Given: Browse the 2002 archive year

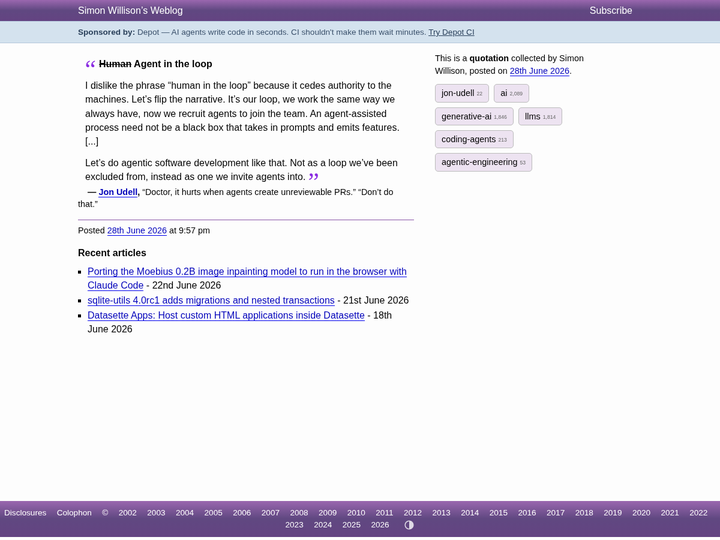Looking at the screenshot, I should (x=127, y=512).
